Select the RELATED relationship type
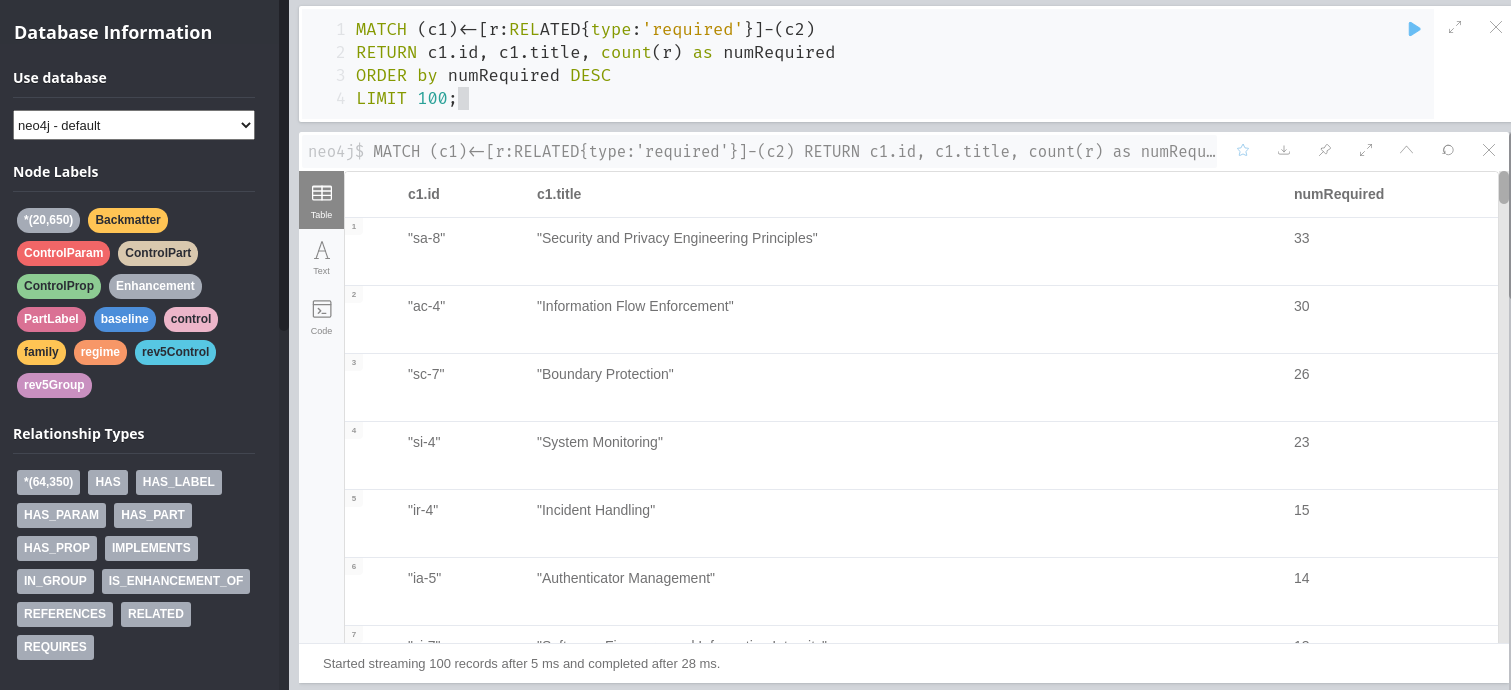This screenshot has height=690, width=1511. (x=156, y=614)
